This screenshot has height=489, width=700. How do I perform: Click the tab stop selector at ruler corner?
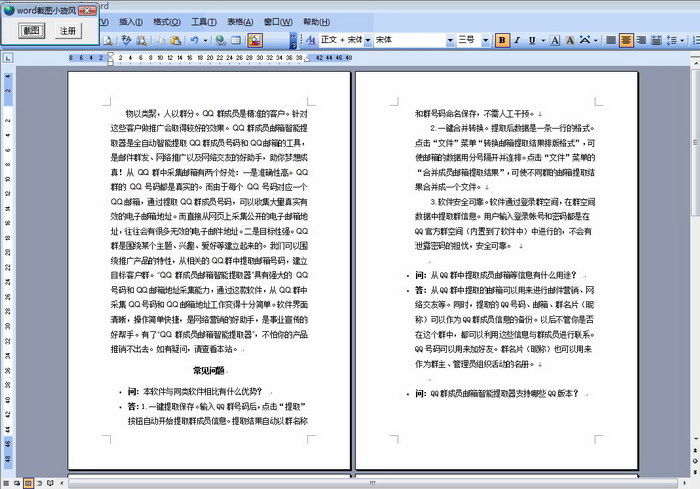pyautogui.click(x=8, y=58)
